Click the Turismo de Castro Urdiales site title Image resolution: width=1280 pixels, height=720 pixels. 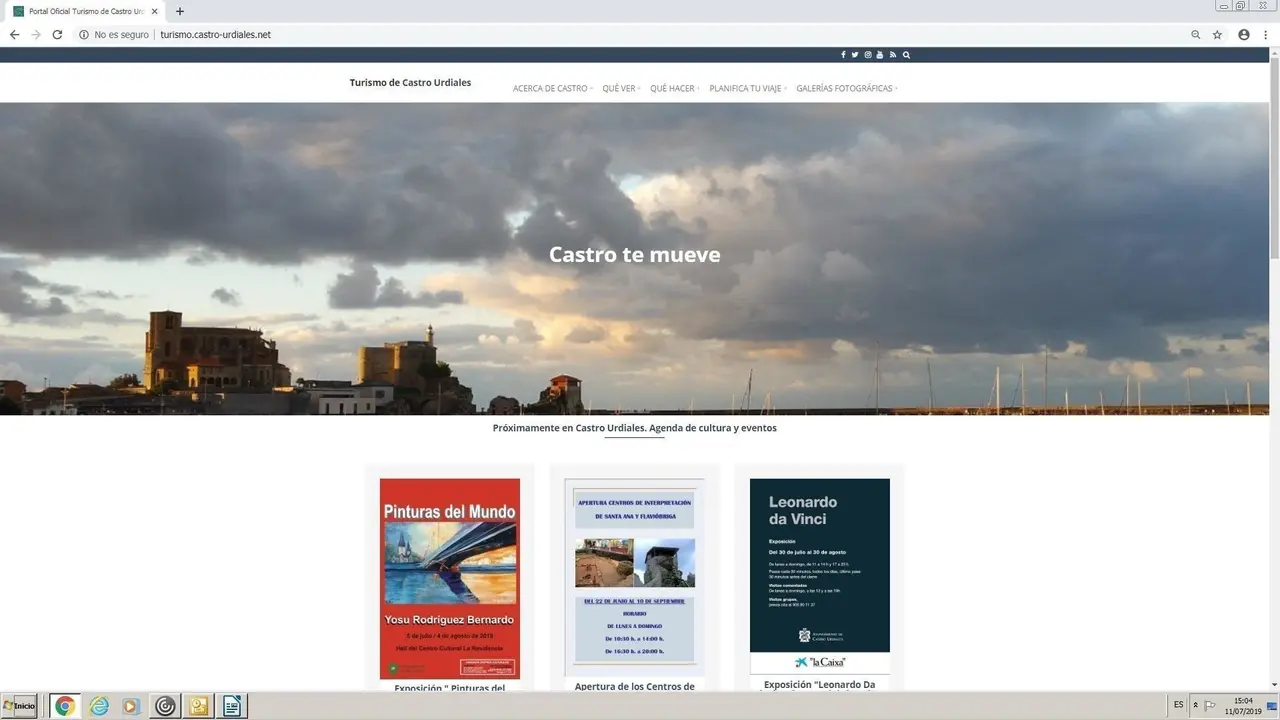pos(410,82)
